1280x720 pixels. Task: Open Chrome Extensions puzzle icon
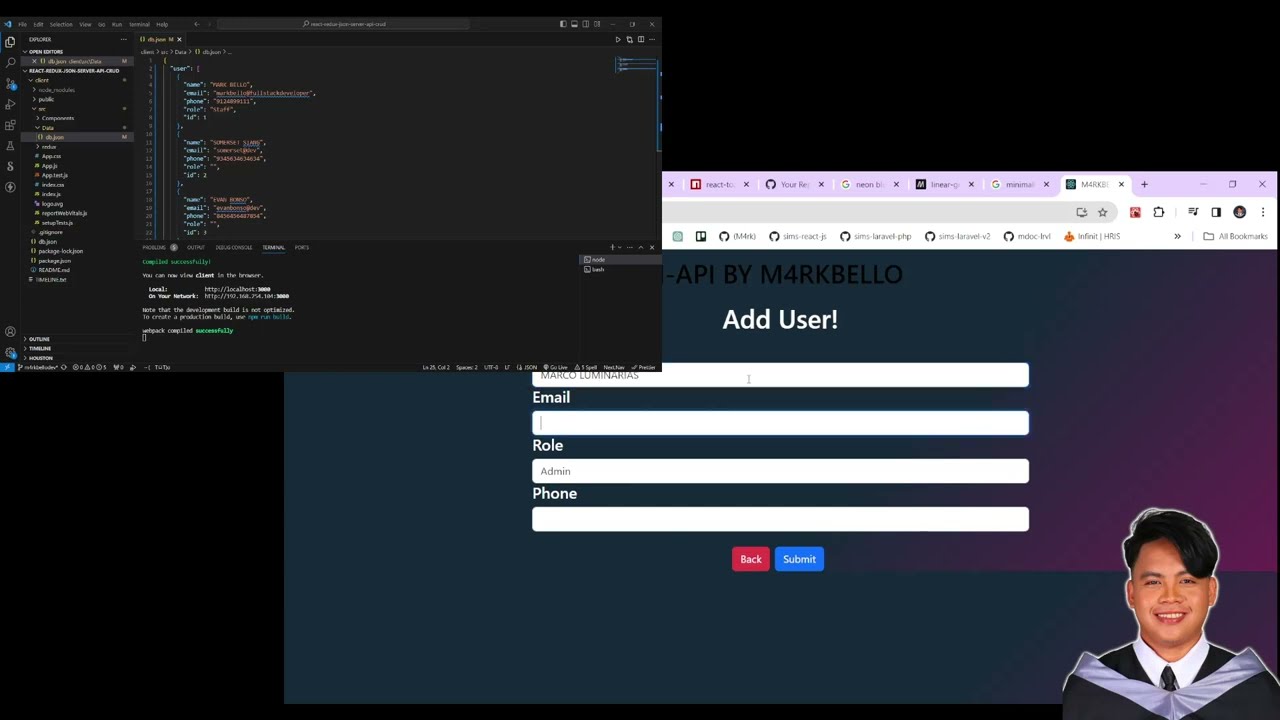(1159, 212)
